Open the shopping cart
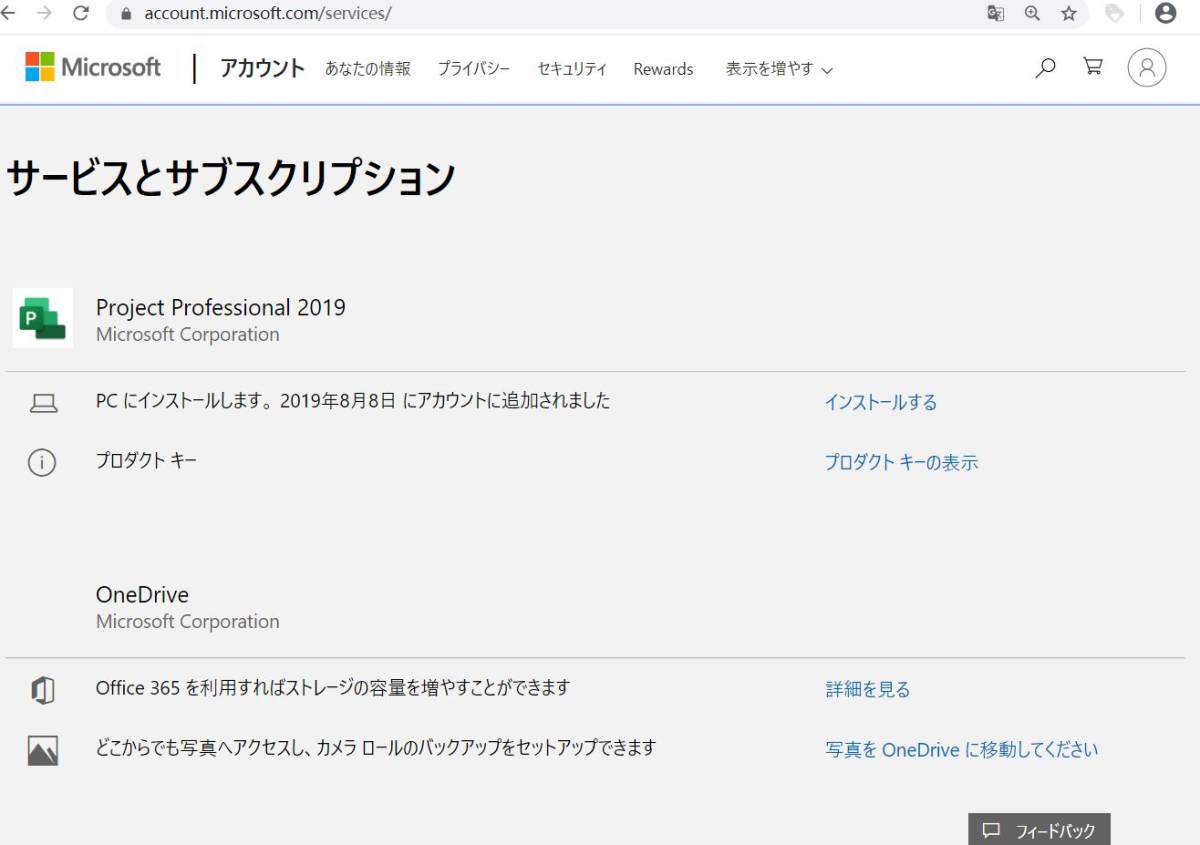The width and height of the screenshot is (1200, 845). (1093, 67)
